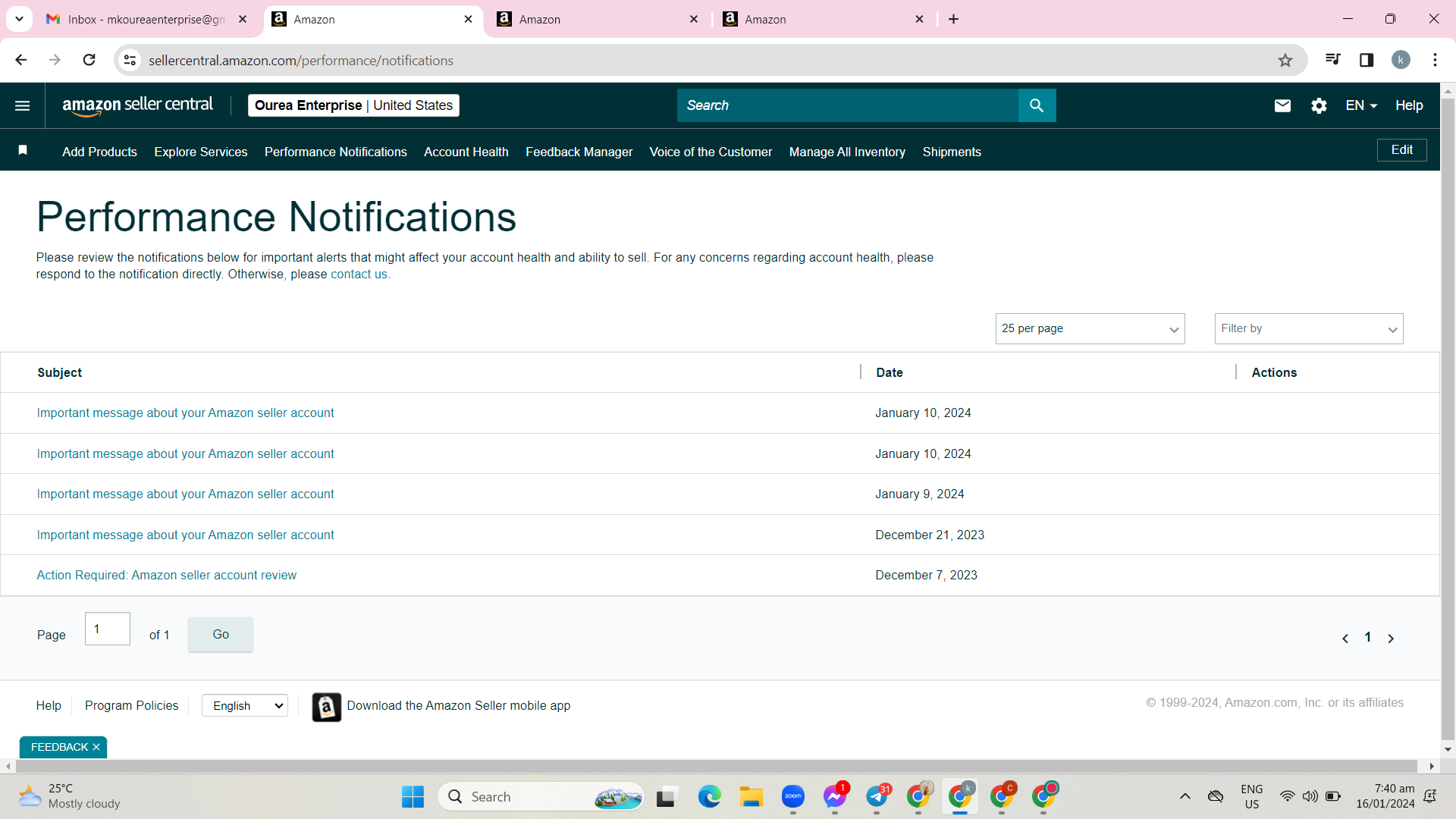The width and height of the screenshot is (1456, 819).
Task: Expand the 25 per page dropdown
Action: point(1090,328)
